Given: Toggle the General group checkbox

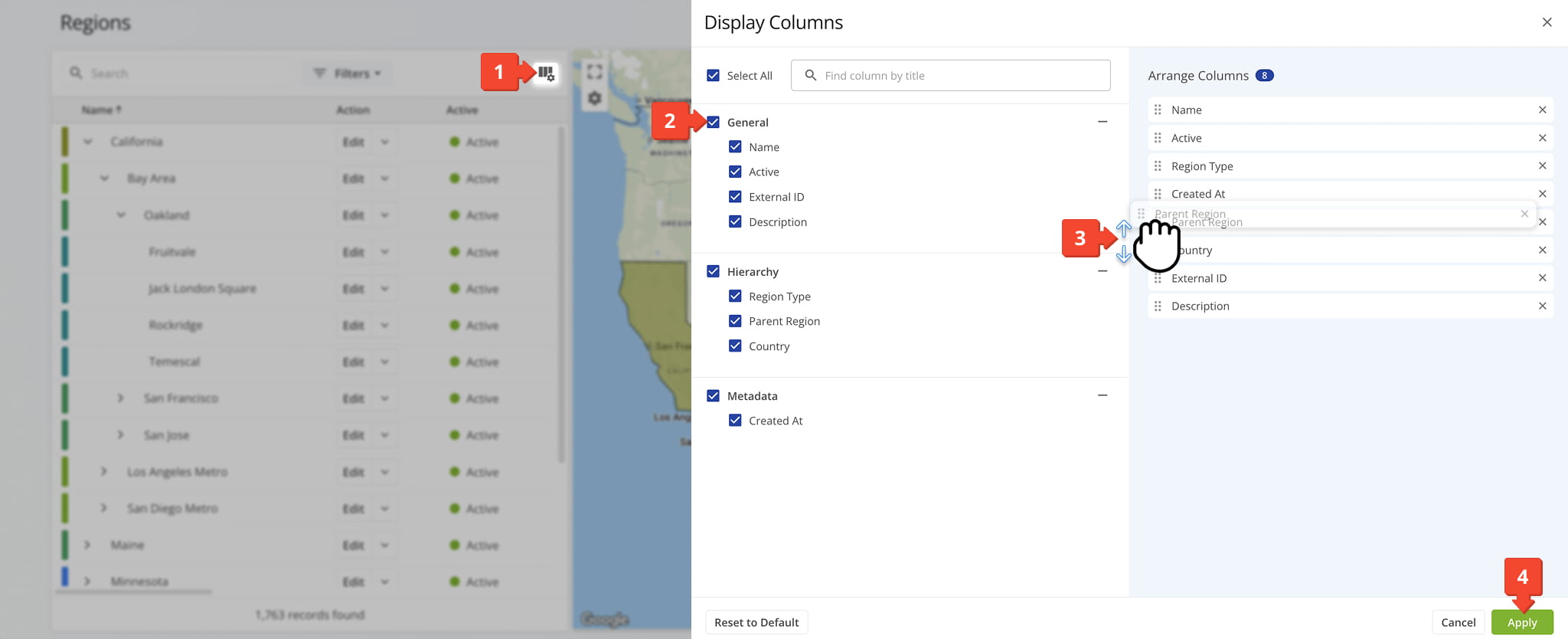Looking at the screenshot, I should pos(713,122).
